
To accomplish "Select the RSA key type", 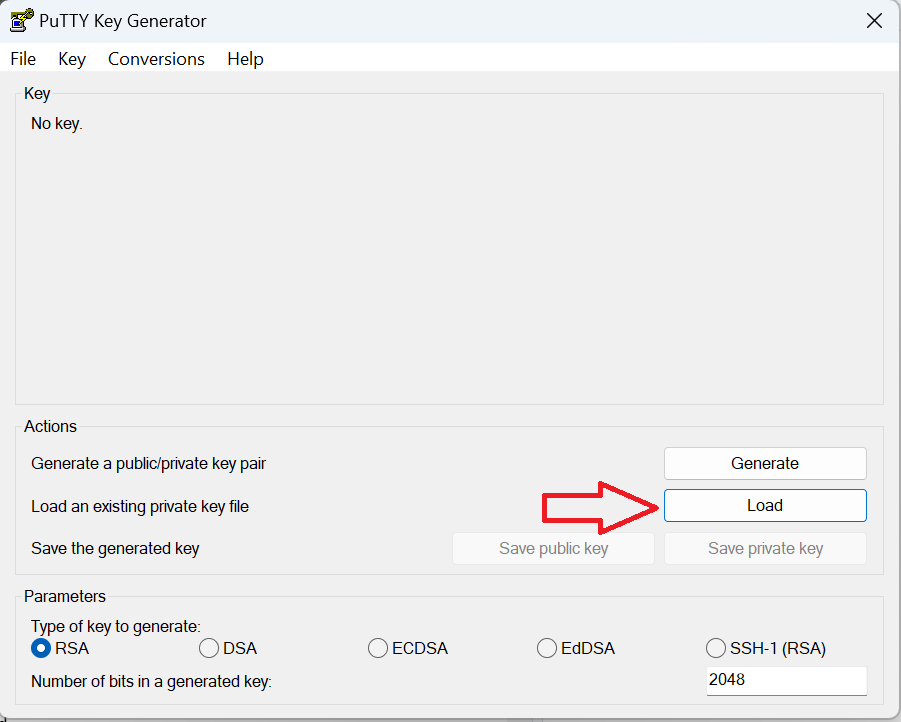I will pyautogui.click(x=60, y=648).
